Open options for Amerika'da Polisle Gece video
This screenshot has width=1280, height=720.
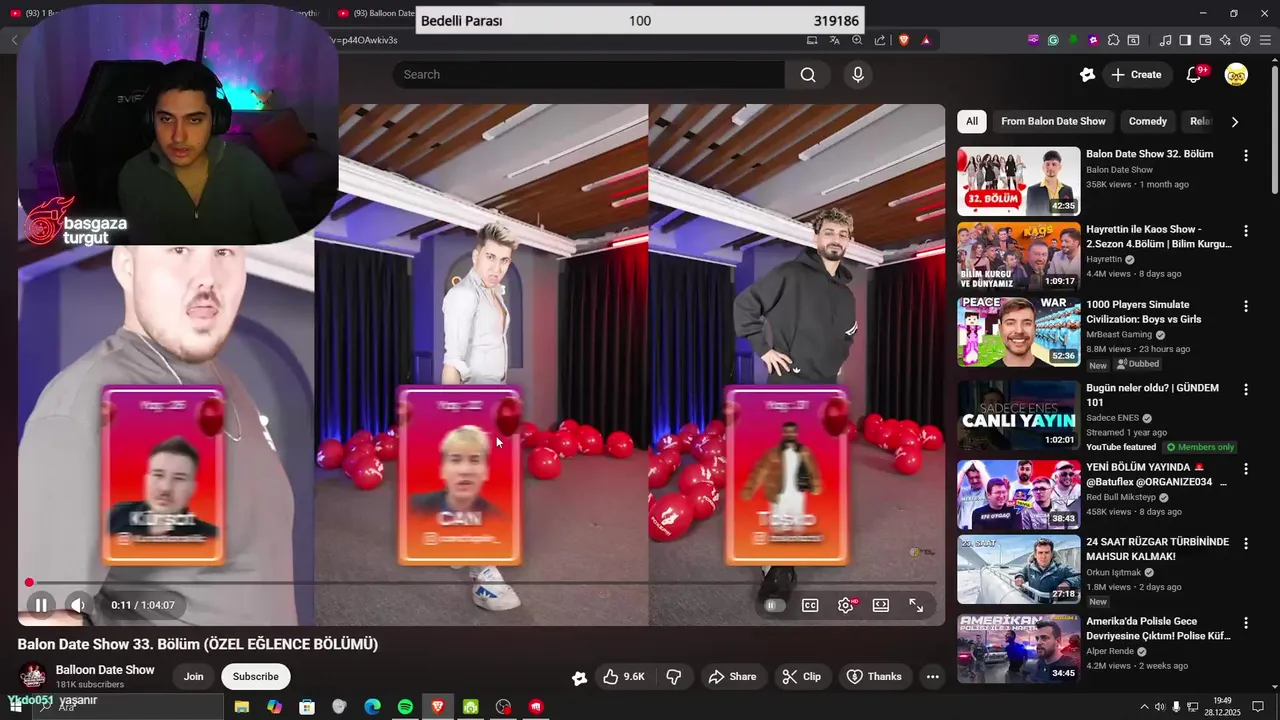point(1246,623)
